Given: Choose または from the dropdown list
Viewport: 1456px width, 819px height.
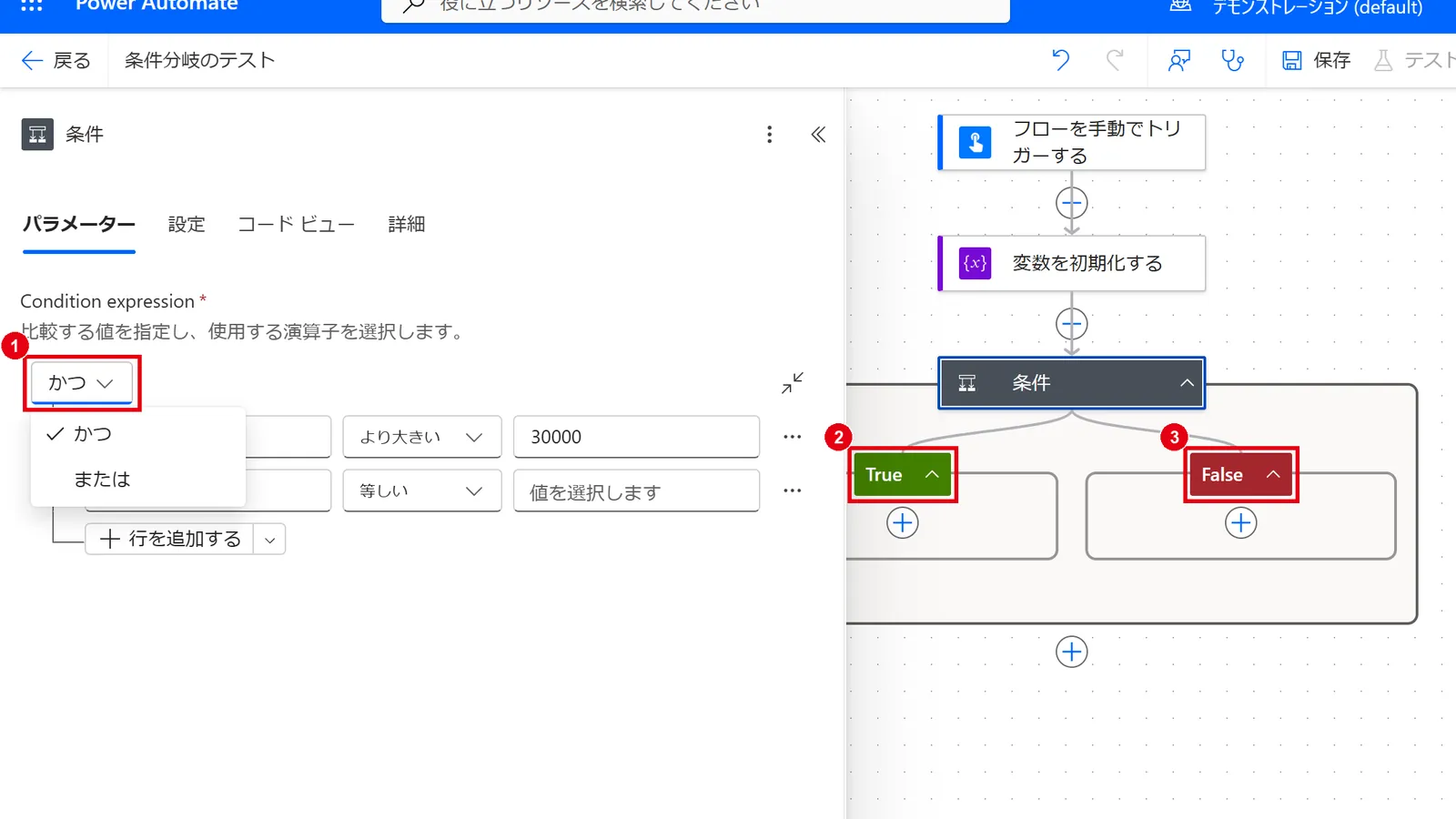Looking at the screenshot, I should pos(138,480).
